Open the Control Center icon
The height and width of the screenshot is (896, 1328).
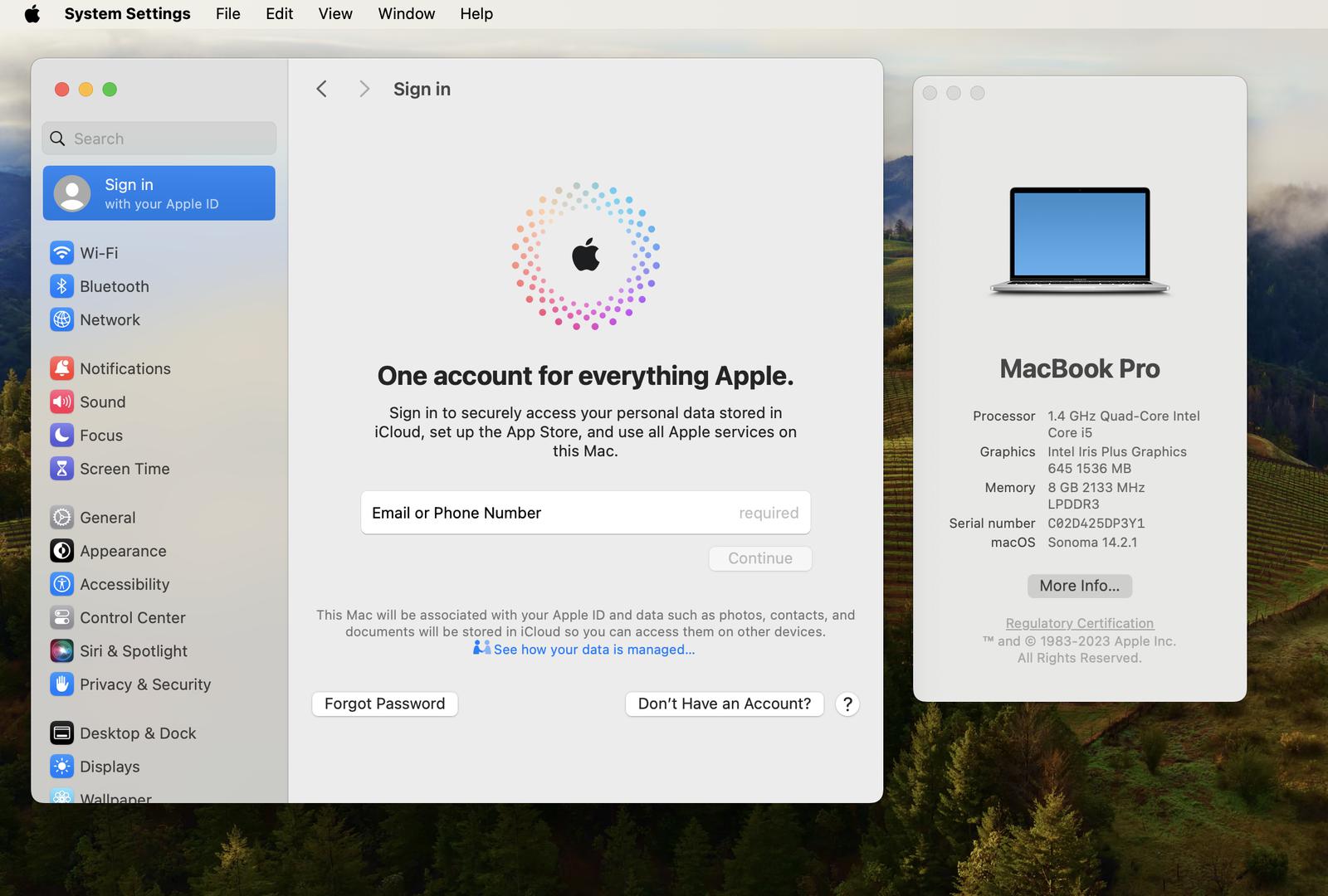coord(61,617)
